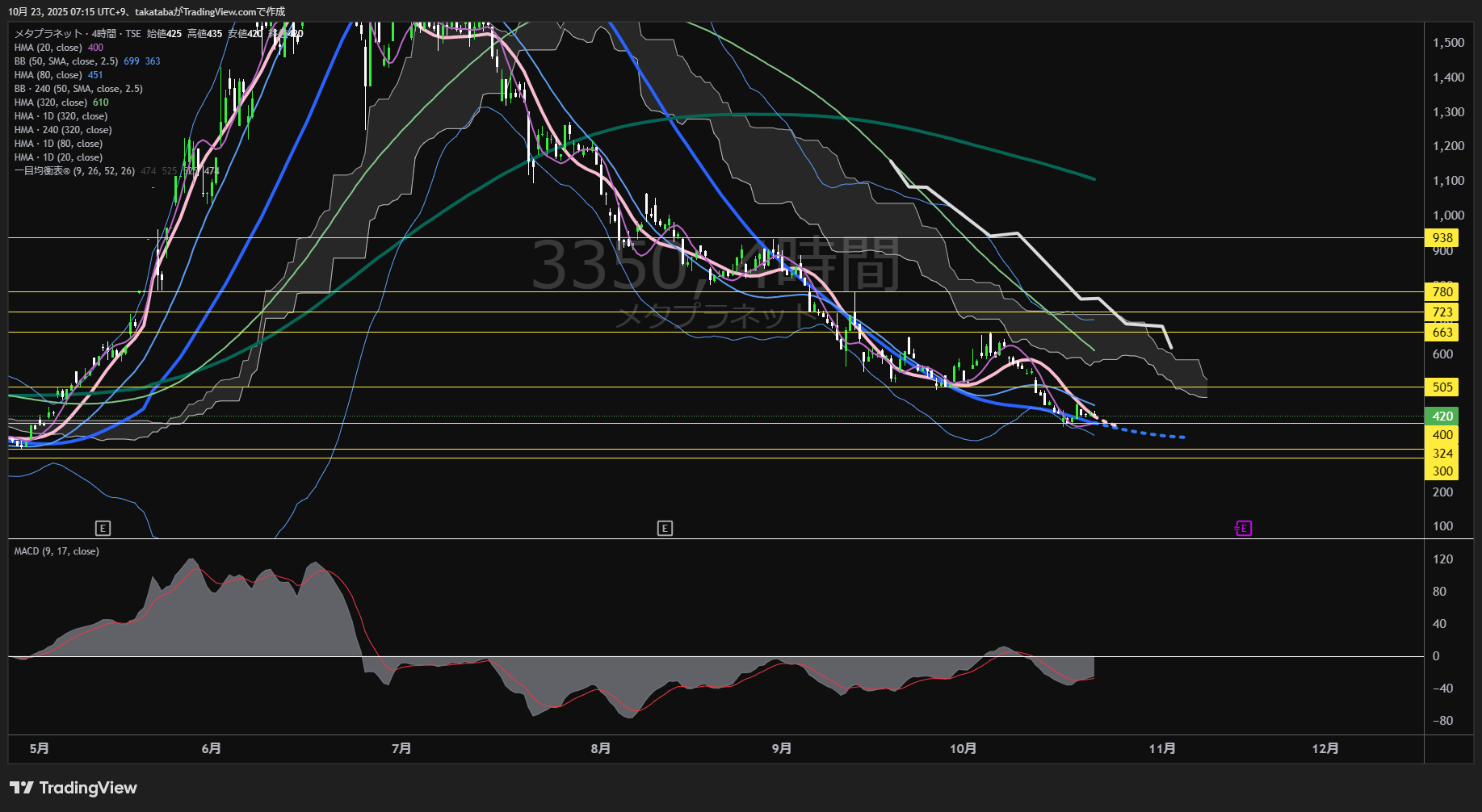This screenshot has width=1482, height=812.
Task: Select the 938 horizontal line price label
Action: (1442, 238)
